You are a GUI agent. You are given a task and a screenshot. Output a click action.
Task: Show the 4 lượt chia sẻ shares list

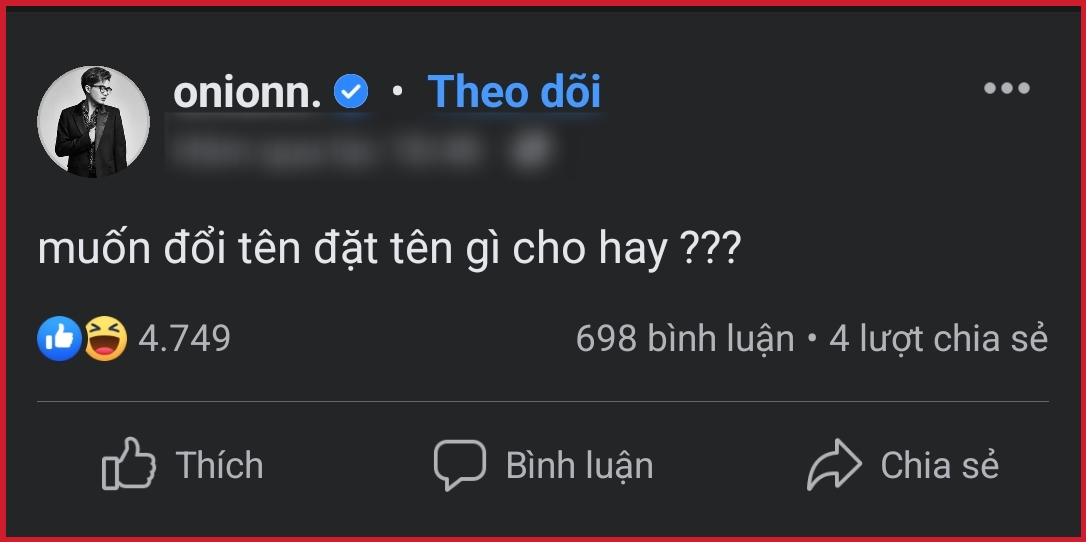point(938,339)
